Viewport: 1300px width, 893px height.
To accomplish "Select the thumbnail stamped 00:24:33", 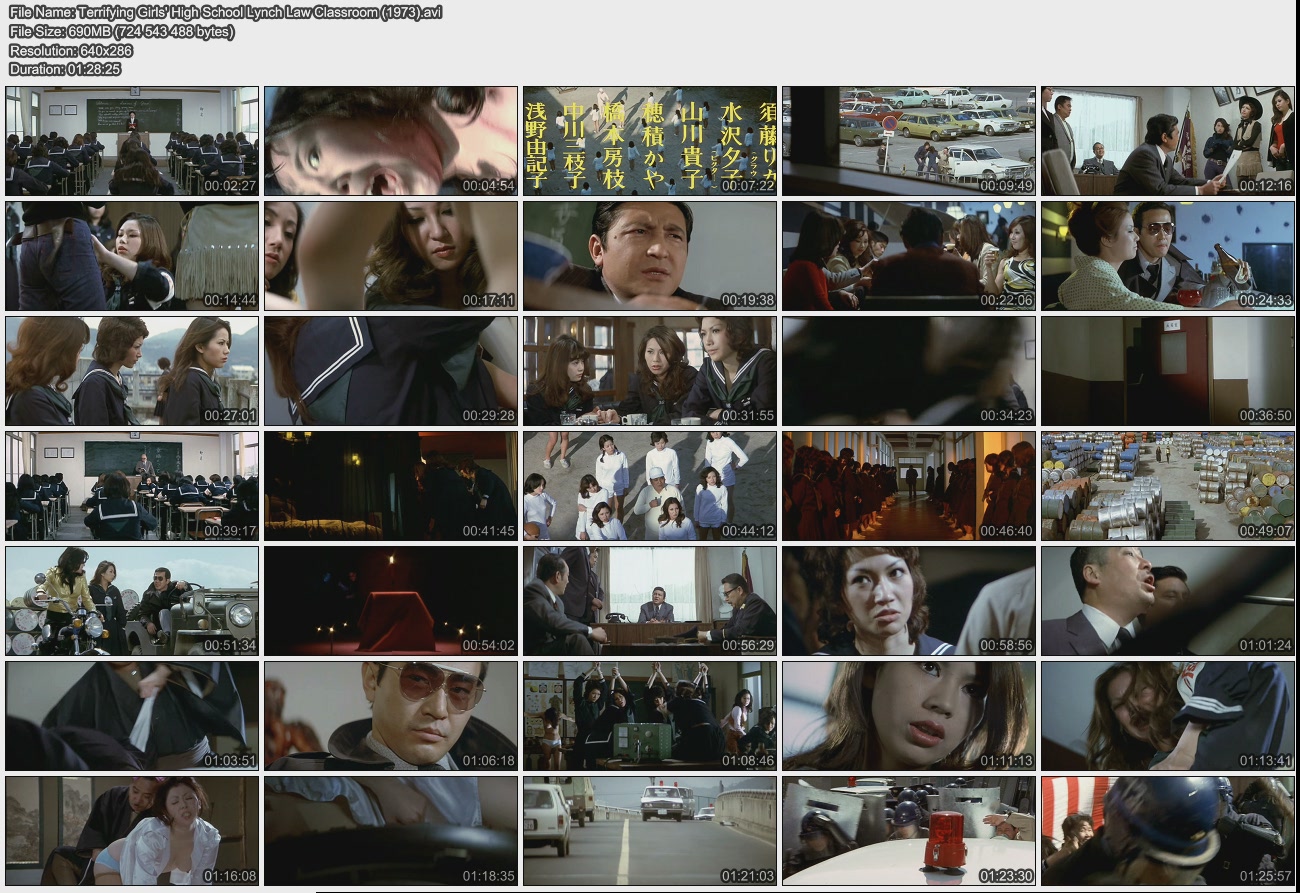I will 1167,256.
